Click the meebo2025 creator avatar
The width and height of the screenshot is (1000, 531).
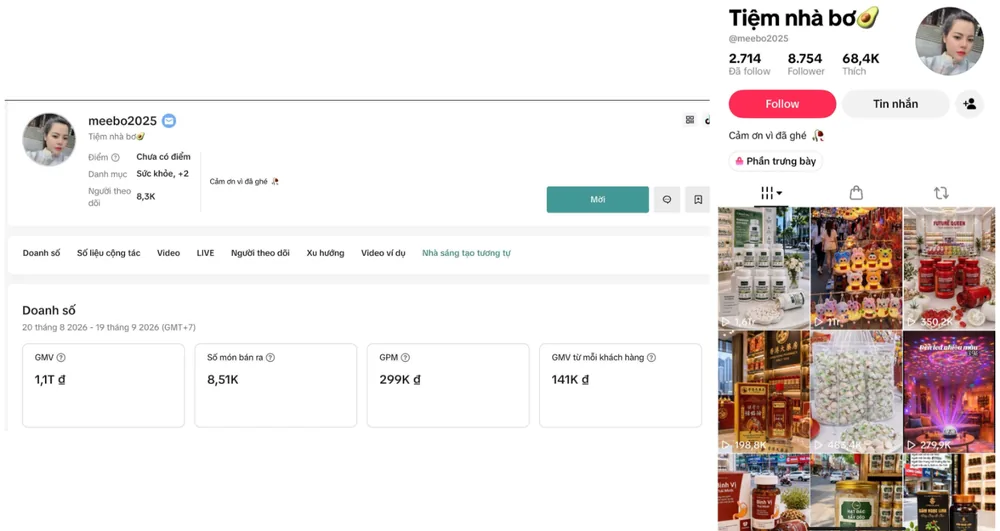coord(48,140)
